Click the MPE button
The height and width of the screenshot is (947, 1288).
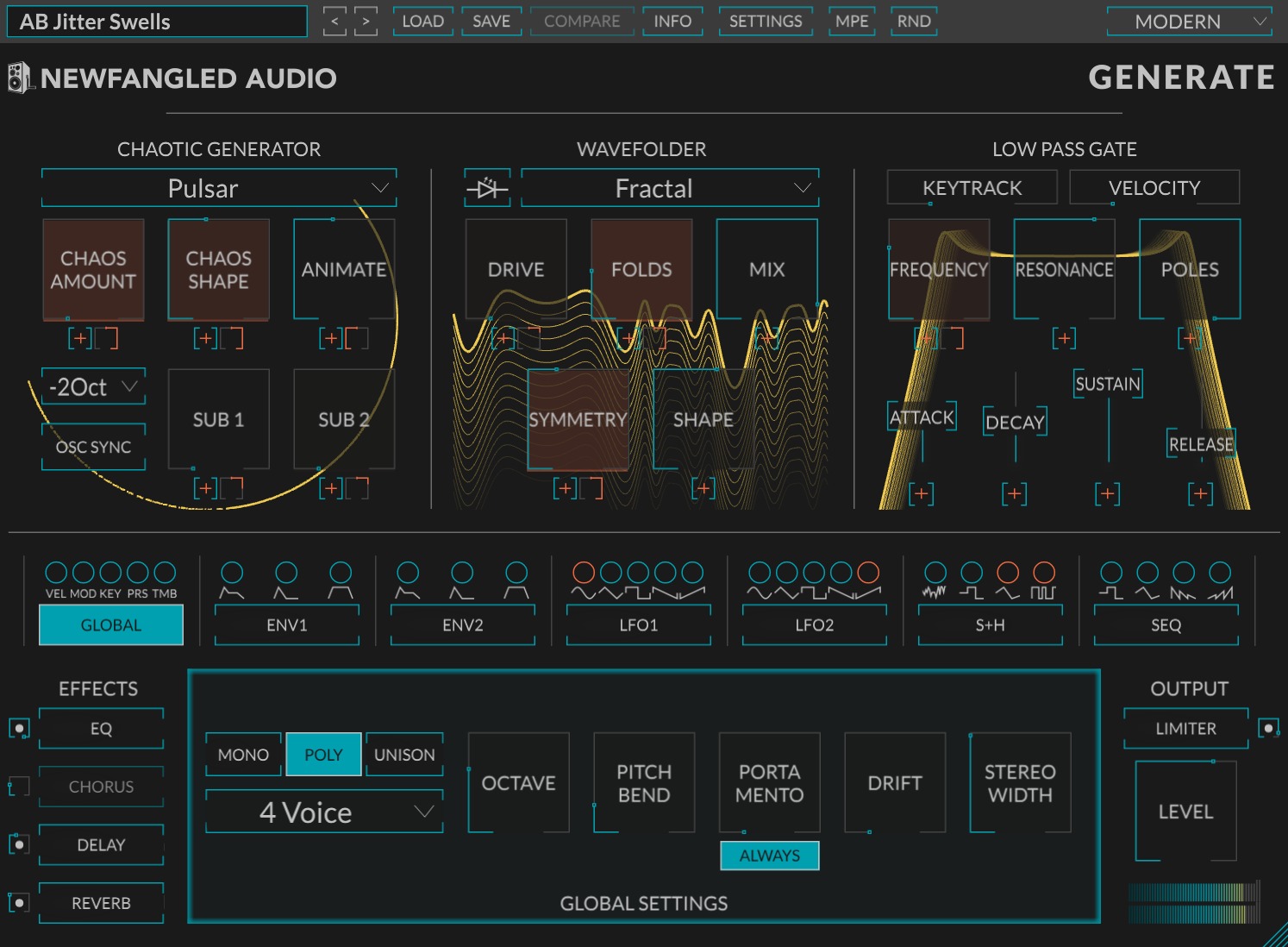pyautogui.click(x=852, y=22)
